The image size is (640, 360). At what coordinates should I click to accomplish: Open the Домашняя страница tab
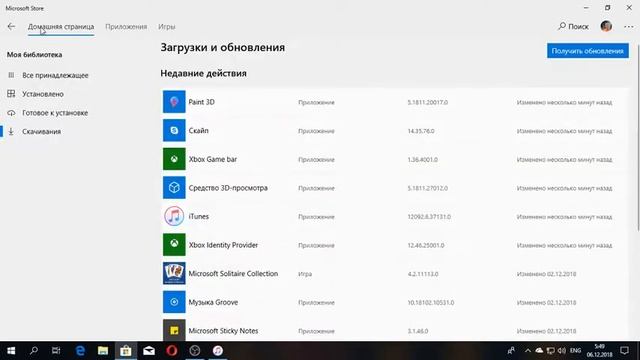click(61, 27)
